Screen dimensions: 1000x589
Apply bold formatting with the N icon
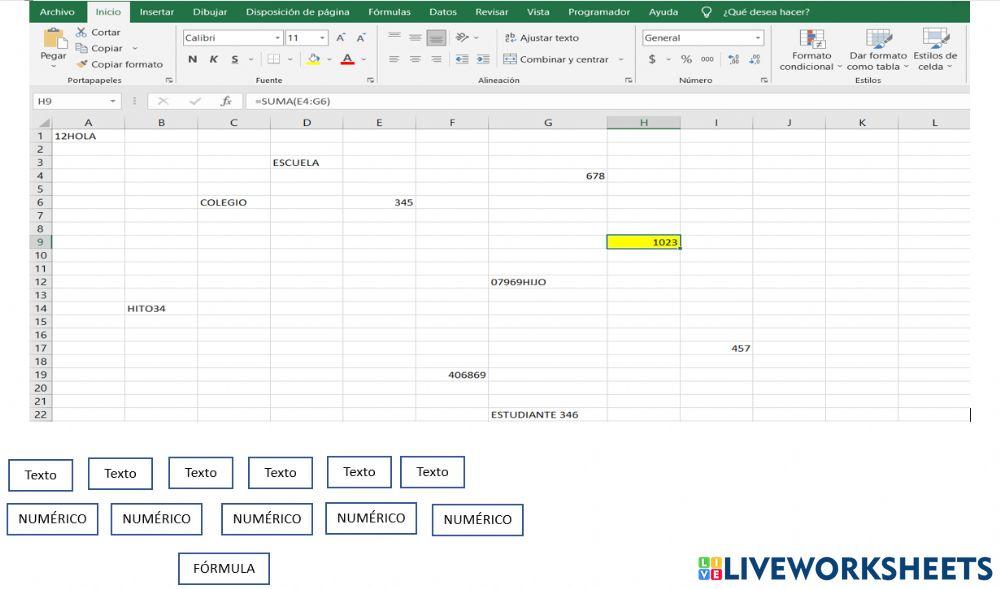(192, 60)
